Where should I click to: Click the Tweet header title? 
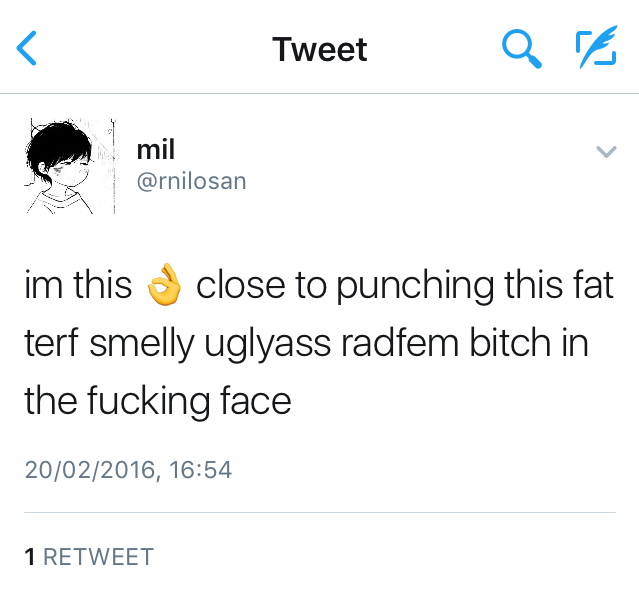point(320,49)
